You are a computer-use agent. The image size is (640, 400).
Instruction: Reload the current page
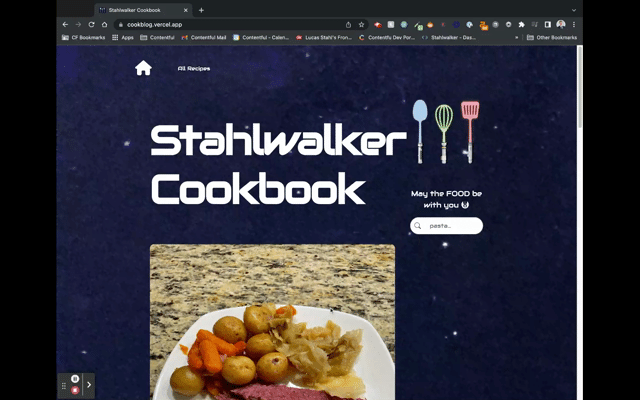click(x=91, y=24)
